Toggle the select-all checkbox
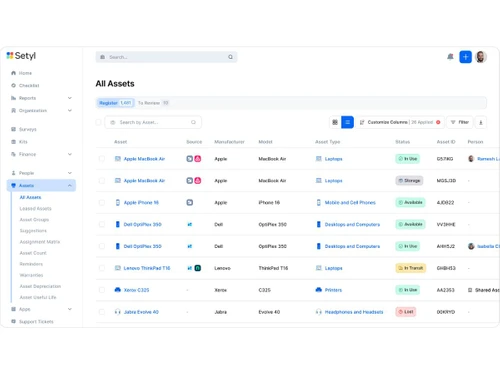 (x=98, y=122)
